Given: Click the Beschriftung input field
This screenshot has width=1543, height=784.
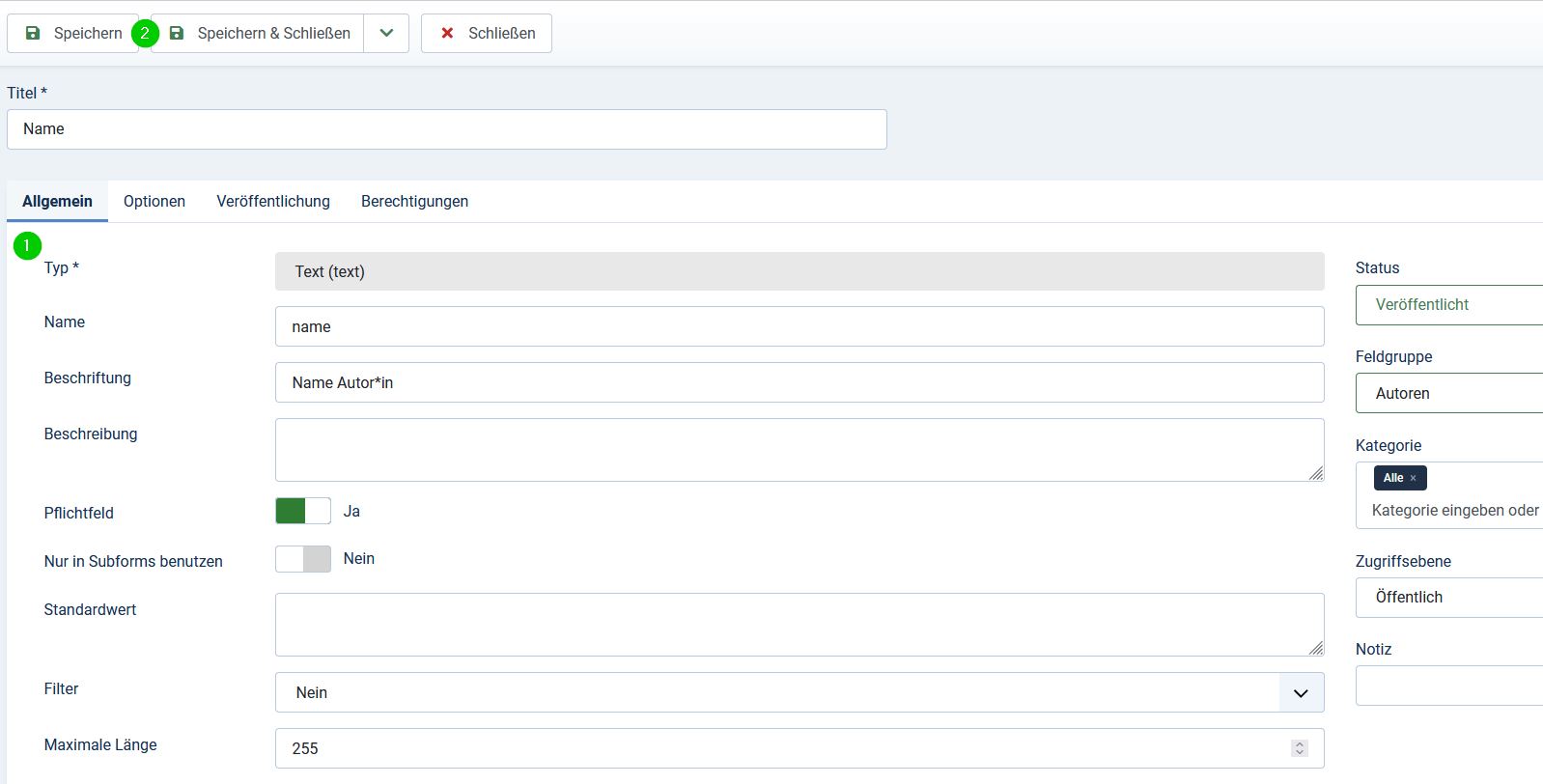Looking at the screenshot, I should (x=799, y=382).
